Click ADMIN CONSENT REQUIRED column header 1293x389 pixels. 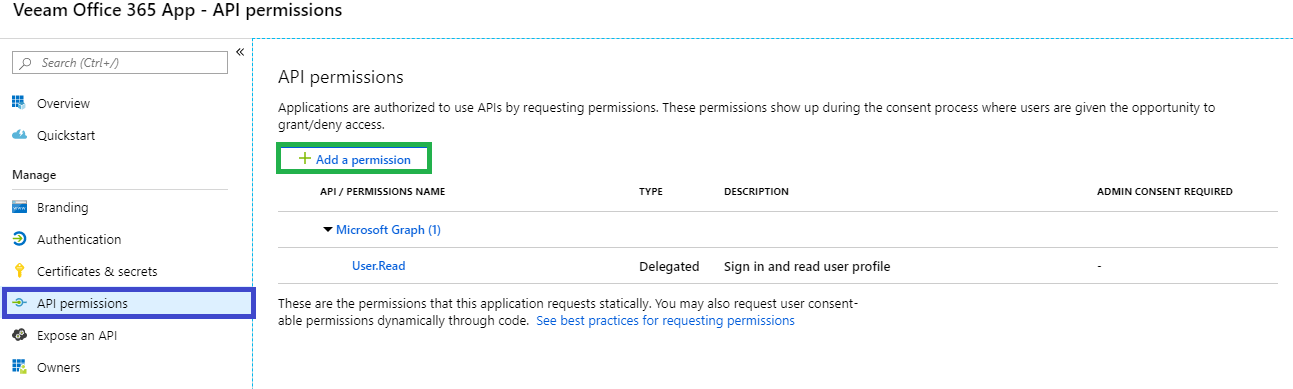pyautogui.click(x=1164, y=192)
